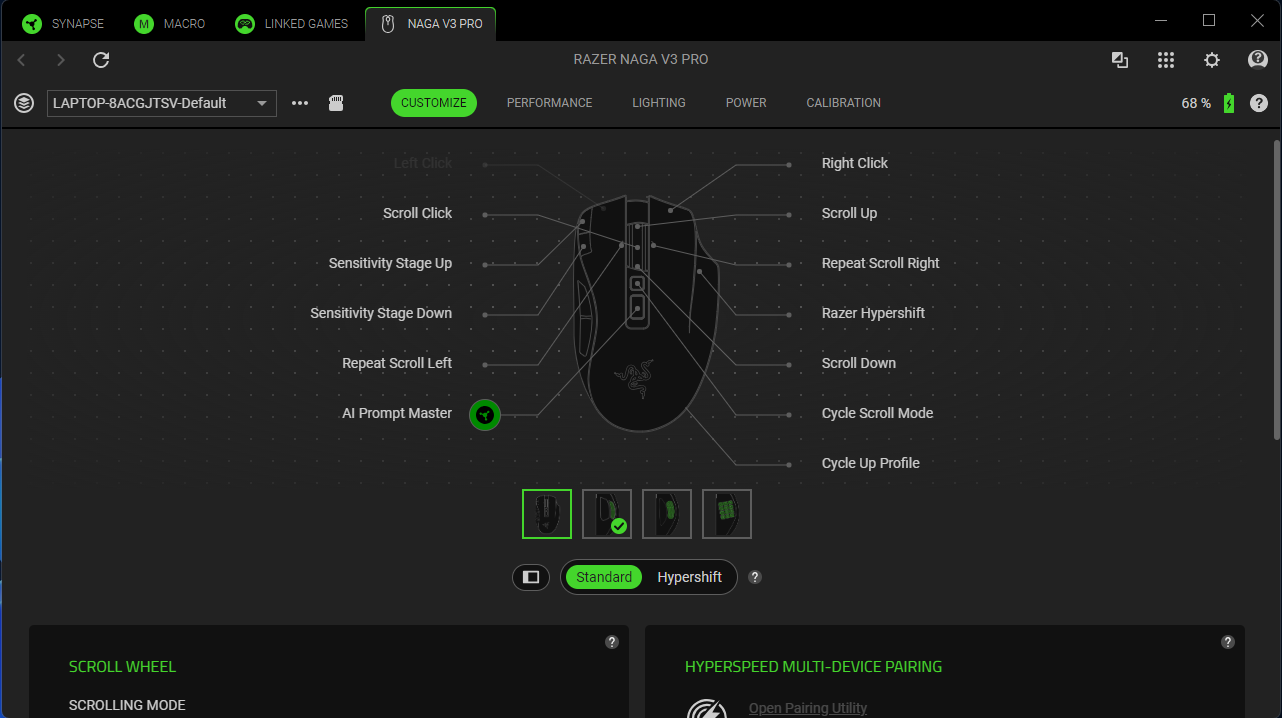Select Repeat Scroll Left assignment

point(397,363)
